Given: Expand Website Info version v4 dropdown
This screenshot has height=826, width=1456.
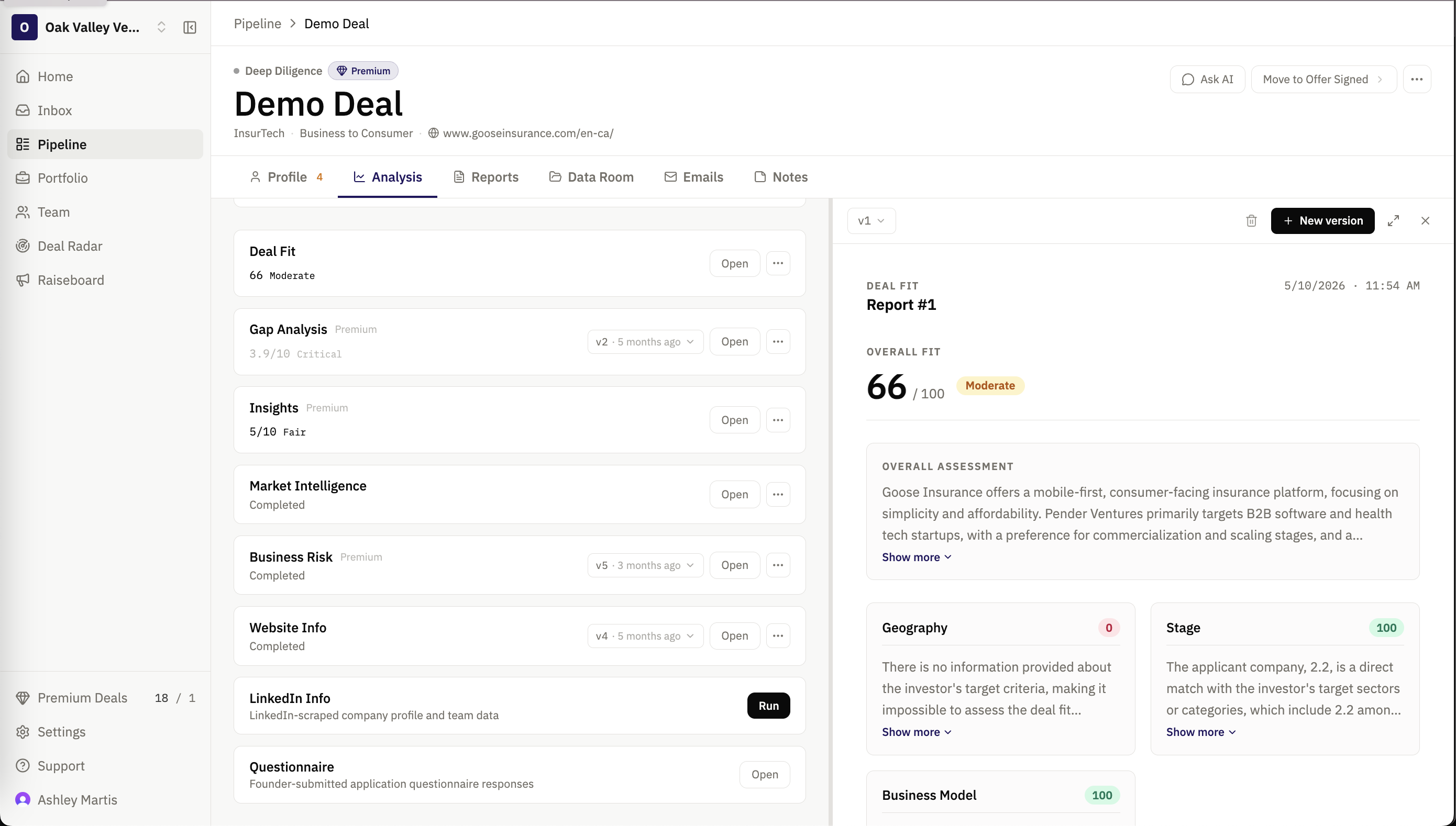Looking at the screenshot, I should (x=645, y=637).
